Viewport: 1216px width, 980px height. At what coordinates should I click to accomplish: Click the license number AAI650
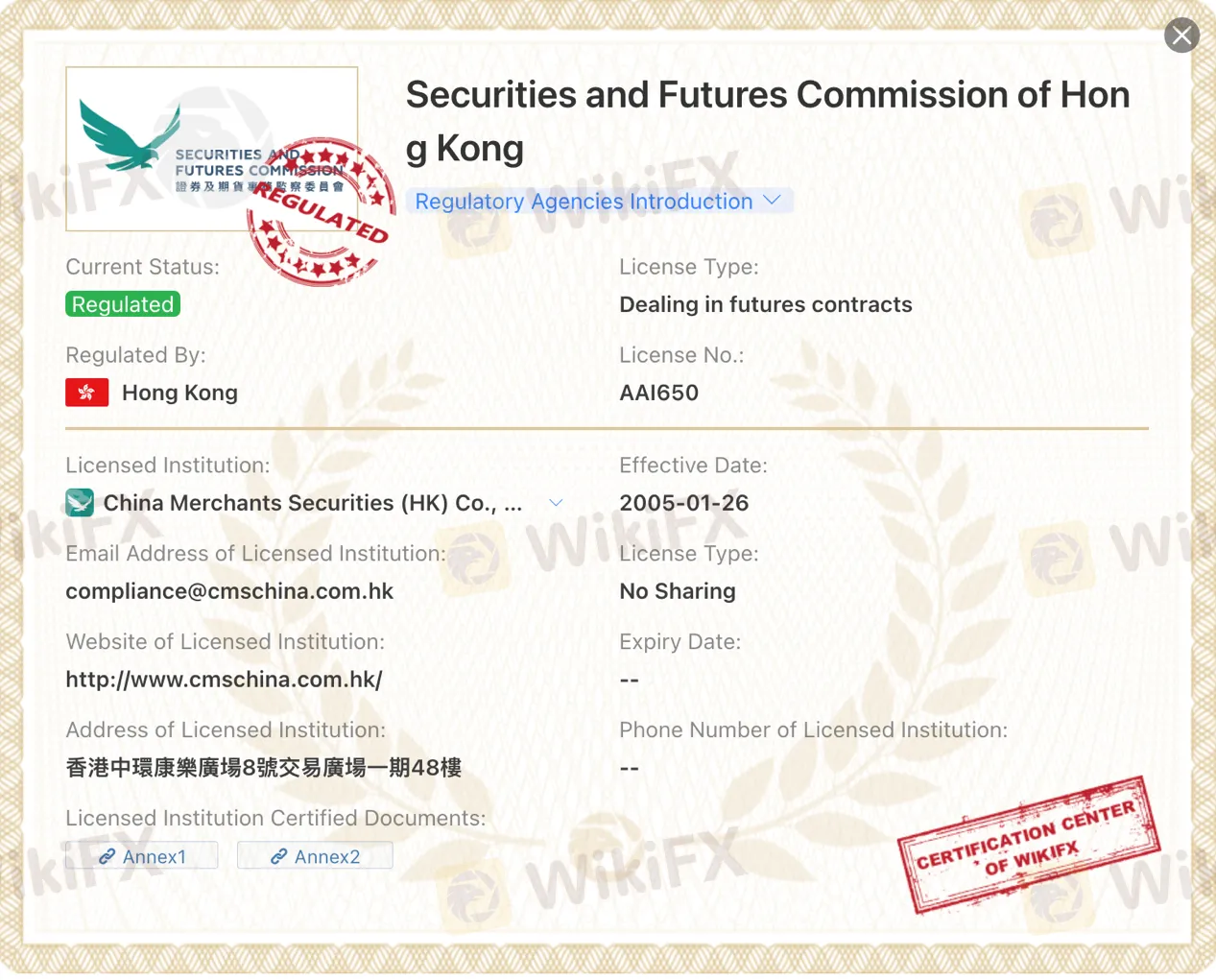pyautogui.click(x=659, y=393)
